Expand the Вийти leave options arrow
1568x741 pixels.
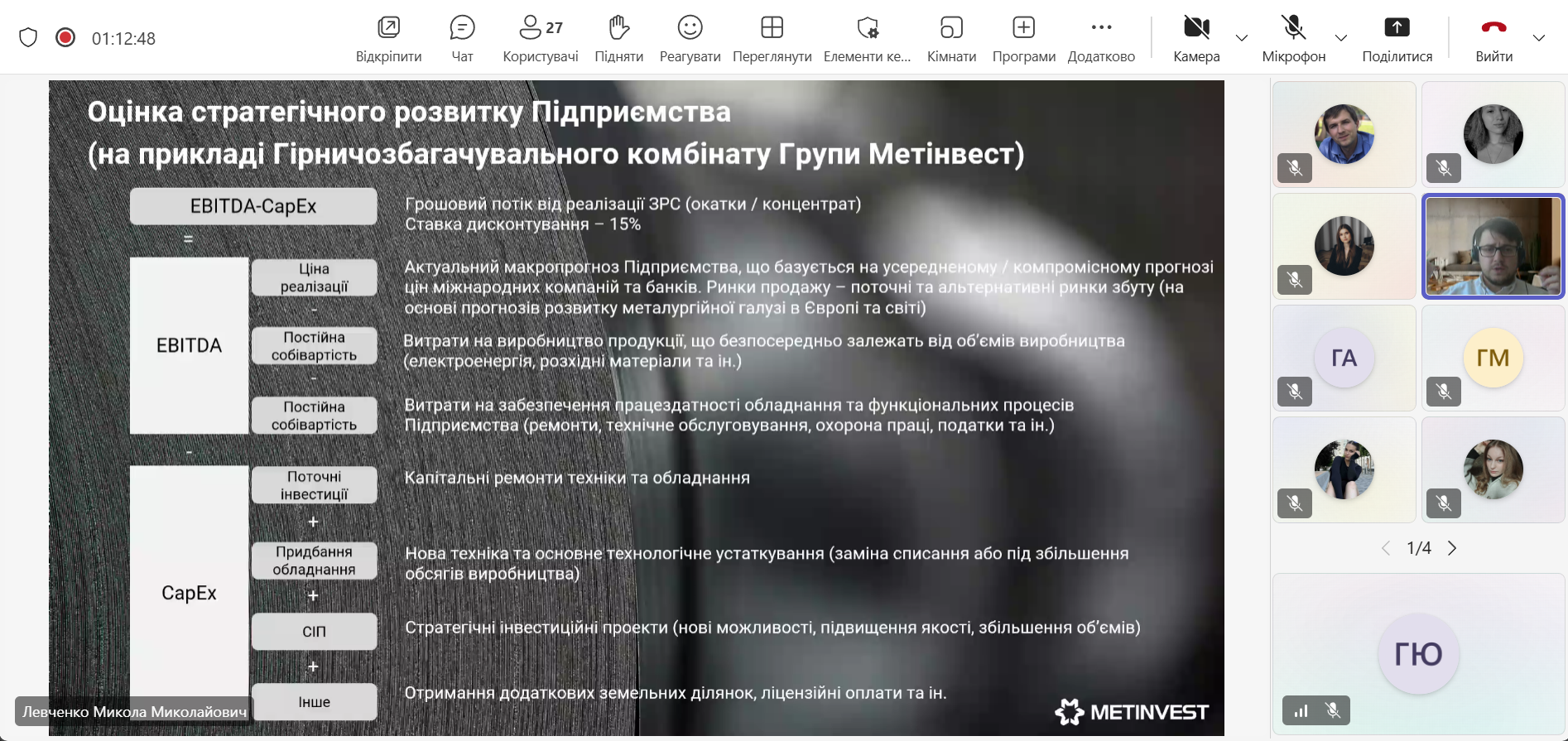(x=1539, y=38)
